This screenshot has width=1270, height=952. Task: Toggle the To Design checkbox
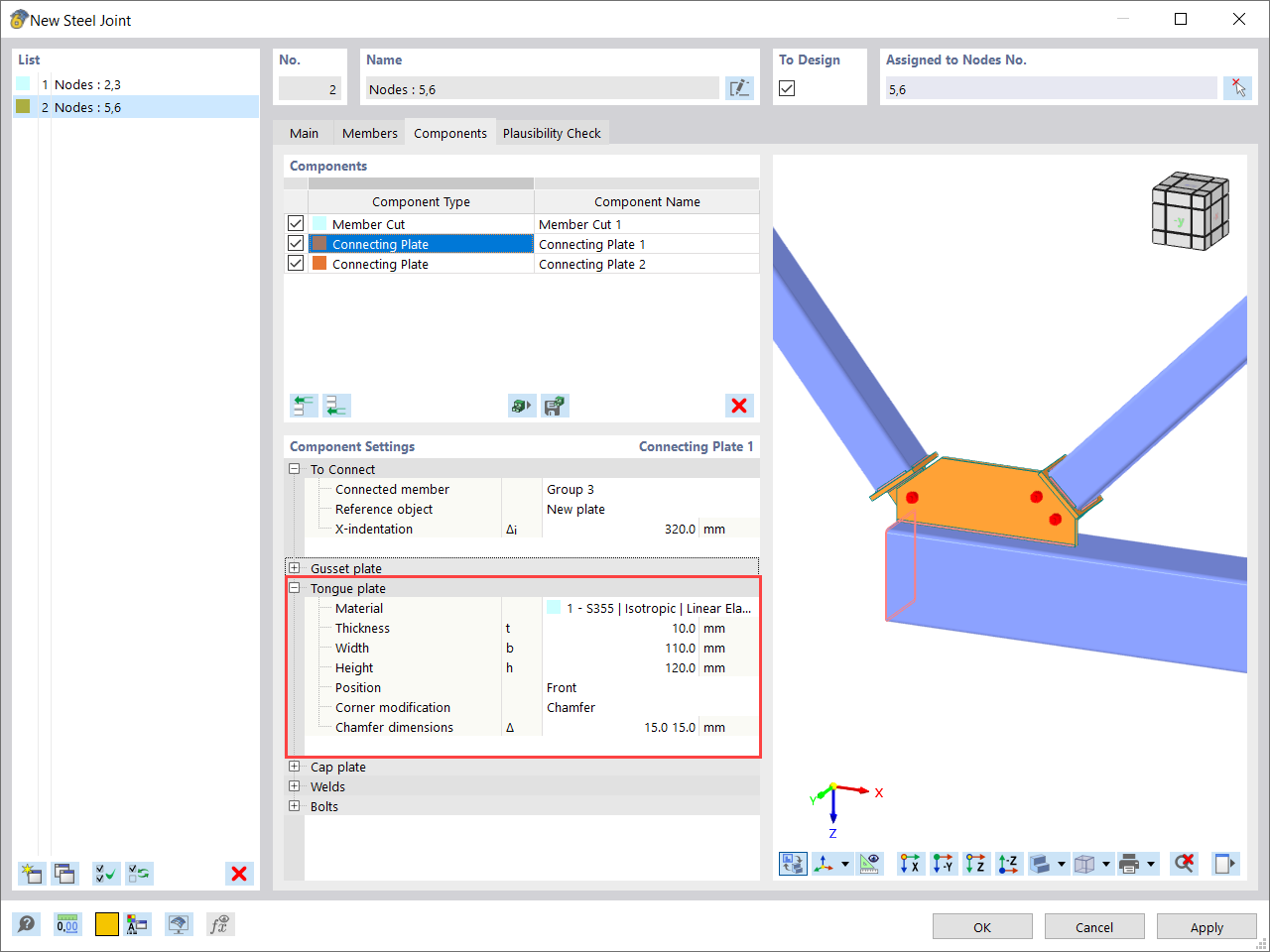(x=787, y=88)
